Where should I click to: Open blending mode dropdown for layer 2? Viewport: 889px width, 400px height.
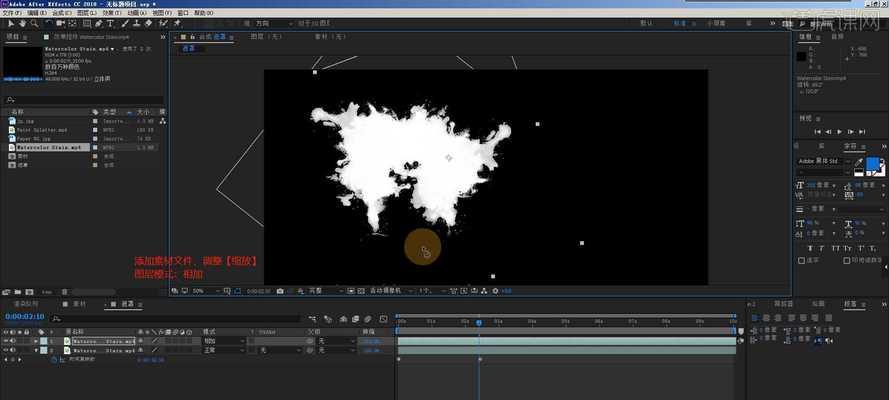224,350
